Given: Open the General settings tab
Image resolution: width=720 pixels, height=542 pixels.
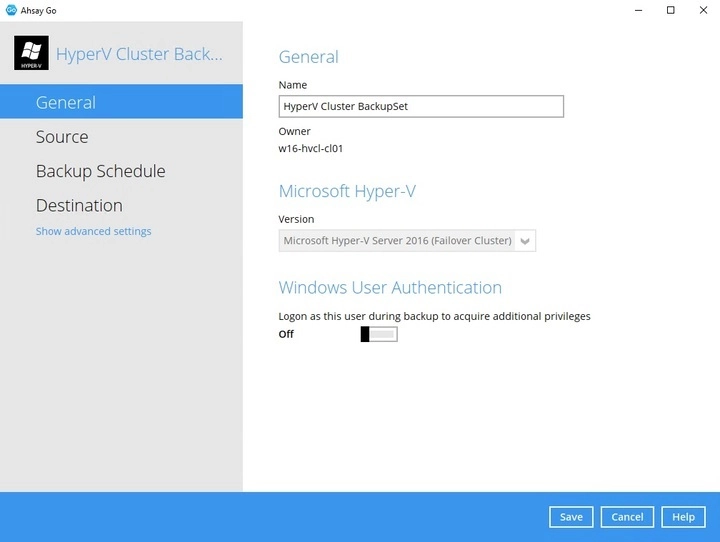Looking at the screenshot, I should tap(121, 102).
